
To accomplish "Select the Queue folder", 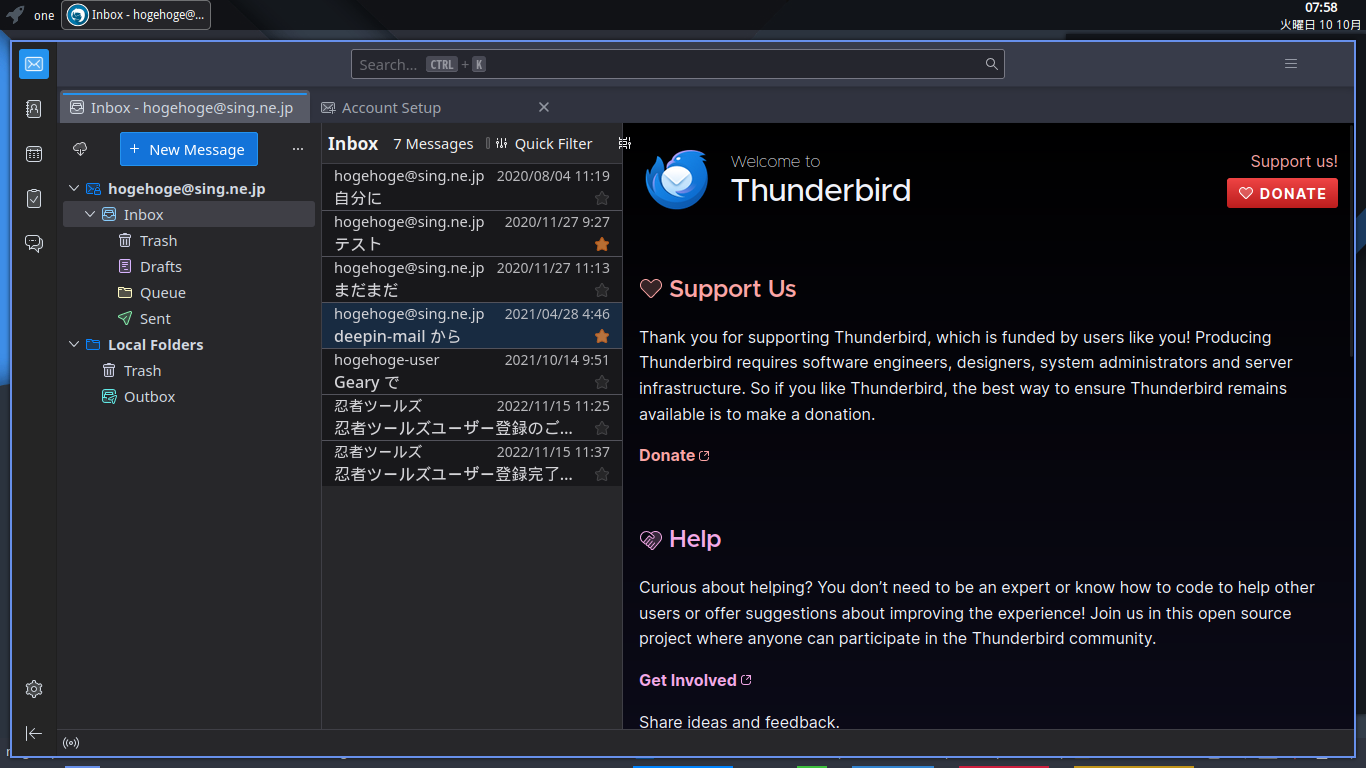I will pyautogui.click(x=189, y=292).
